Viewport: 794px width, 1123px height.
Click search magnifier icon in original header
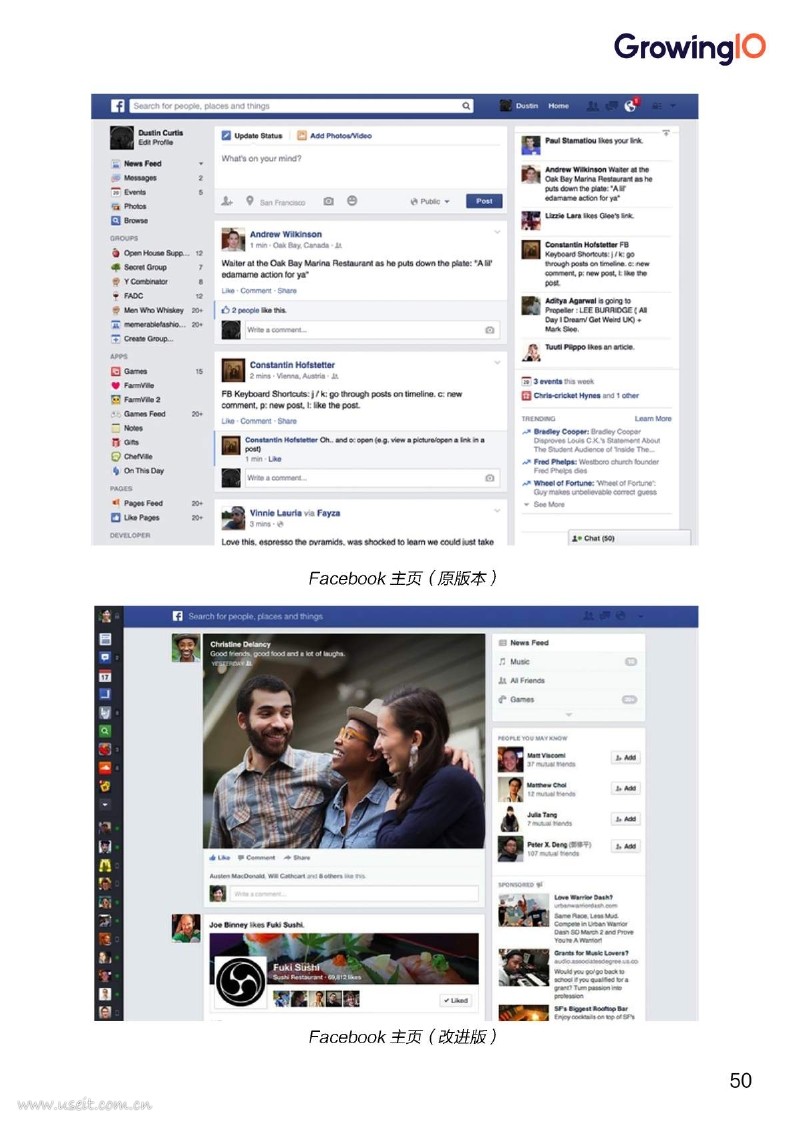point(466,106)
